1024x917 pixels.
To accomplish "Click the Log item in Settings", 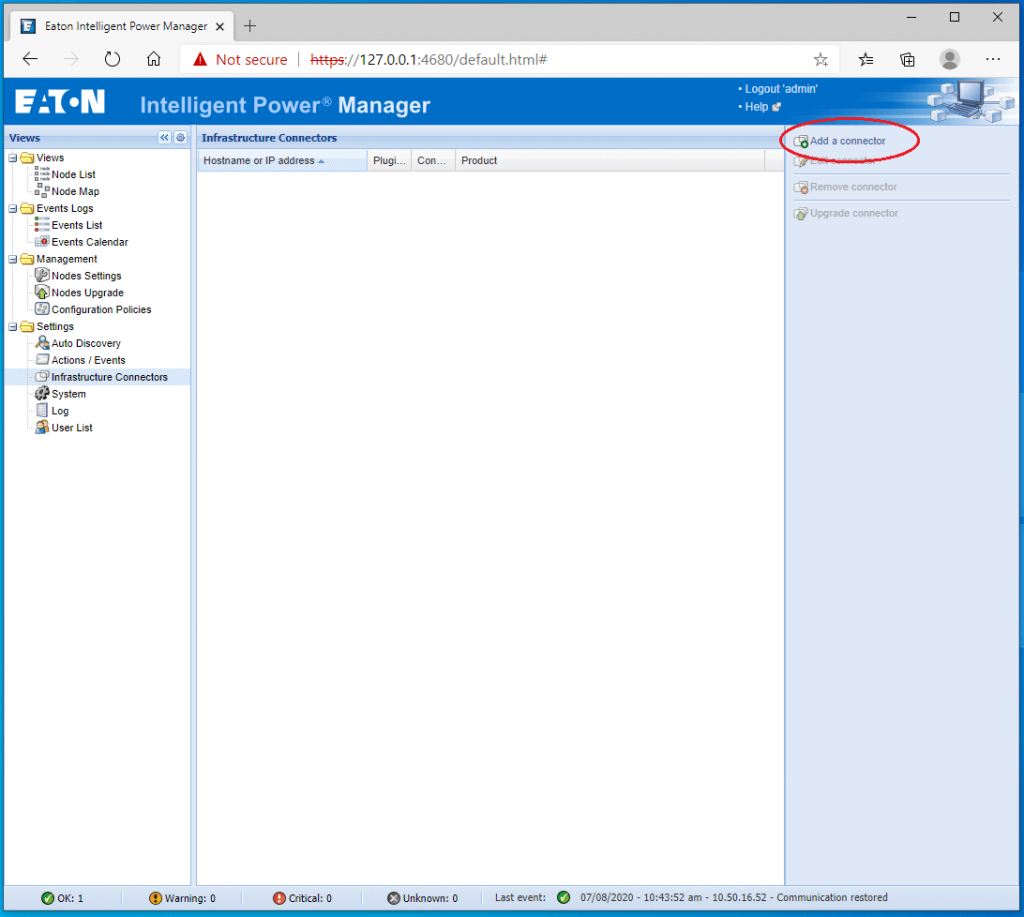I will point(60,411).
